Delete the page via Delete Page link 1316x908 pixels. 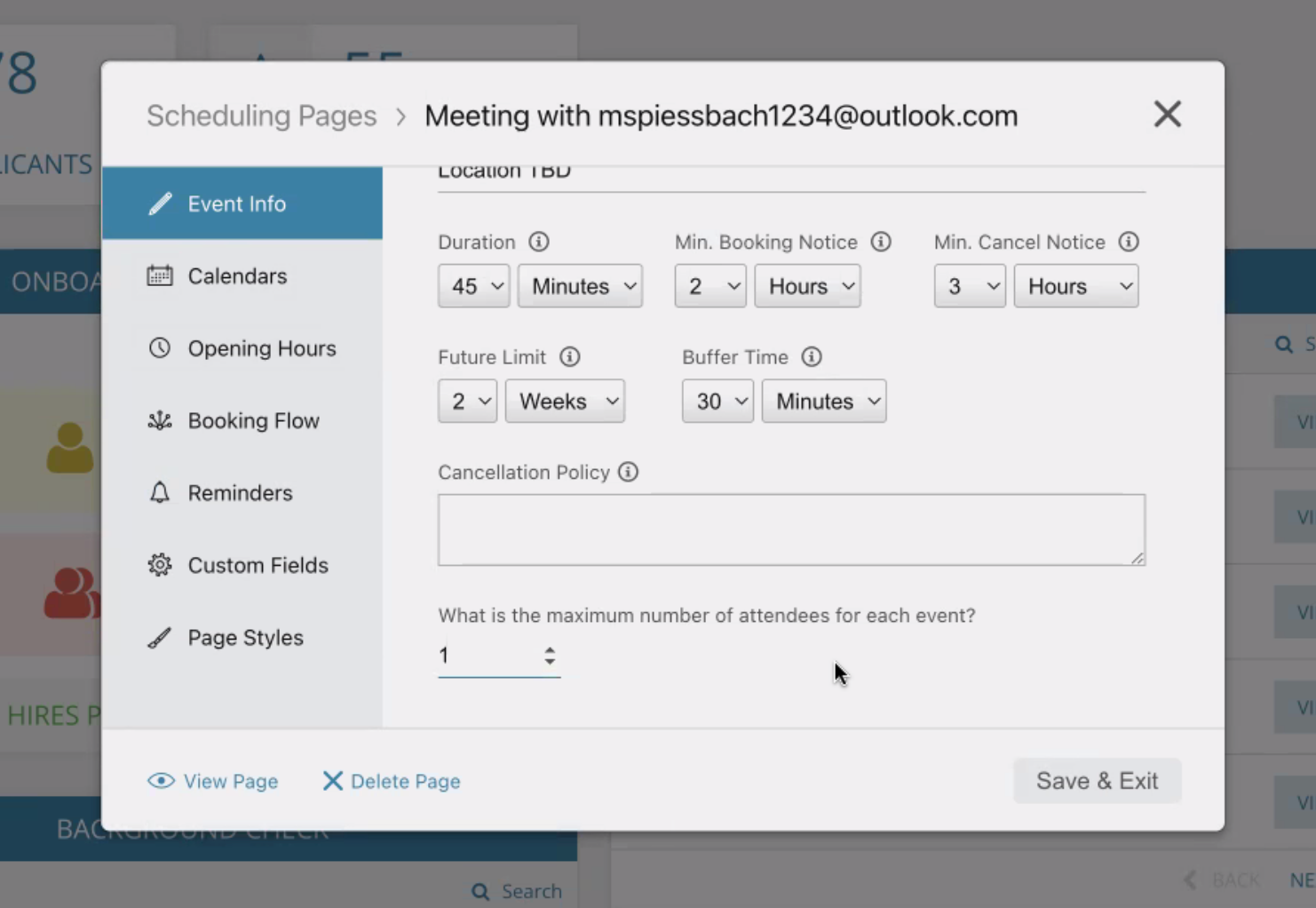pyautogui.click(x=392, y=781)
